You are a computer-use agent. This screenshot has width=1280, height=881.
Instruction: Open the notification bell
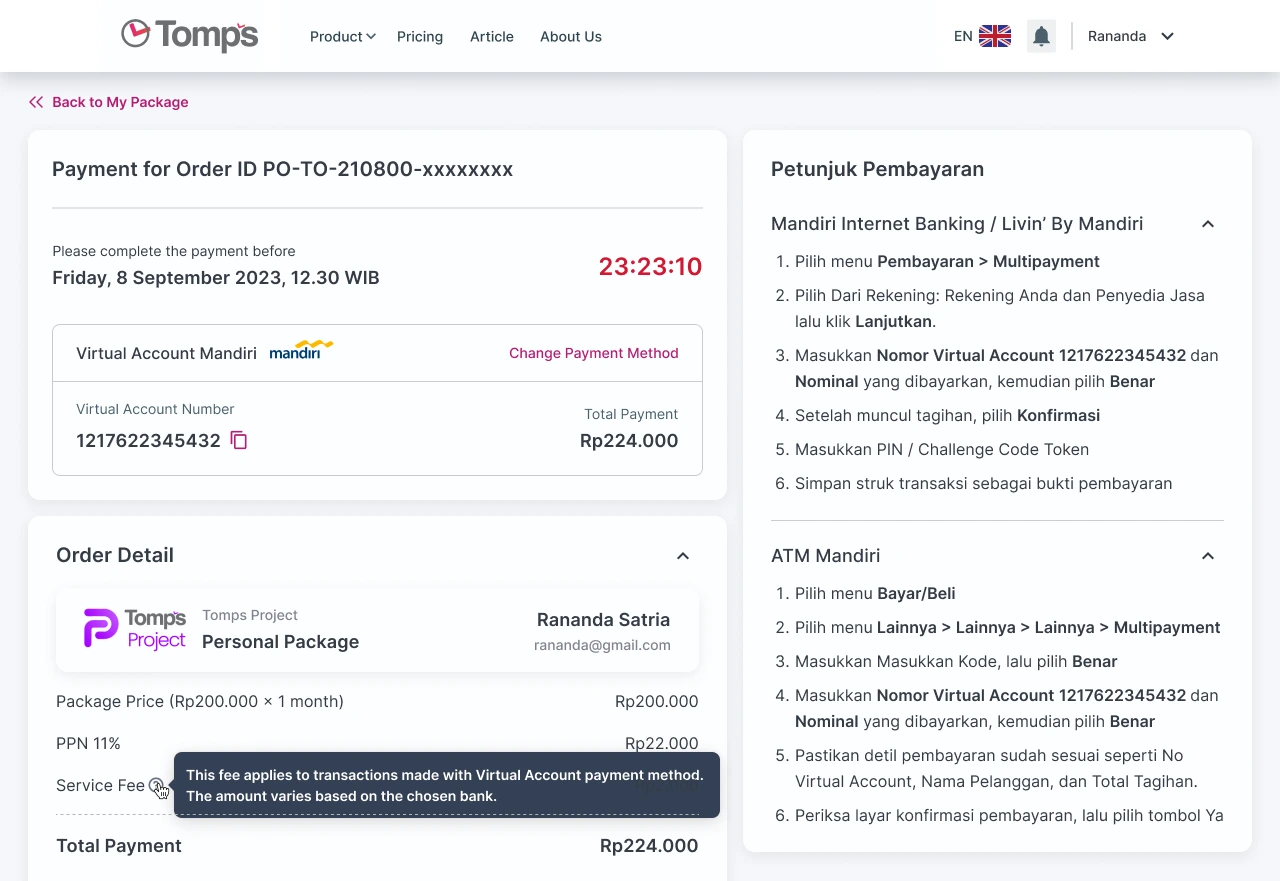[1041, 37]
